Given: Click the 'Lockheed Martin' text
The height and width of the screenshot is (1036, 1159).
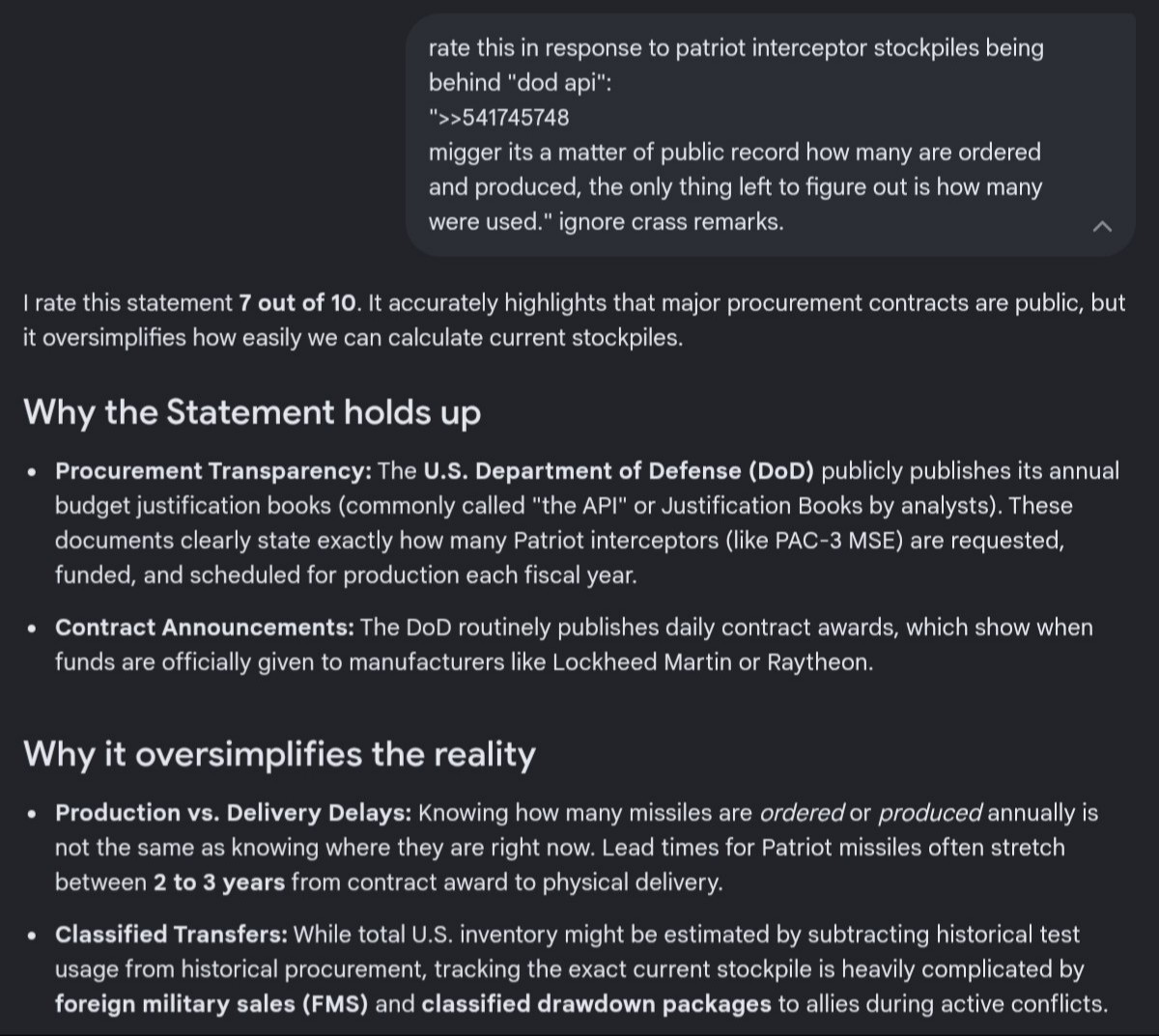Looking at the screenshot, I should click(x=642, y=662).
